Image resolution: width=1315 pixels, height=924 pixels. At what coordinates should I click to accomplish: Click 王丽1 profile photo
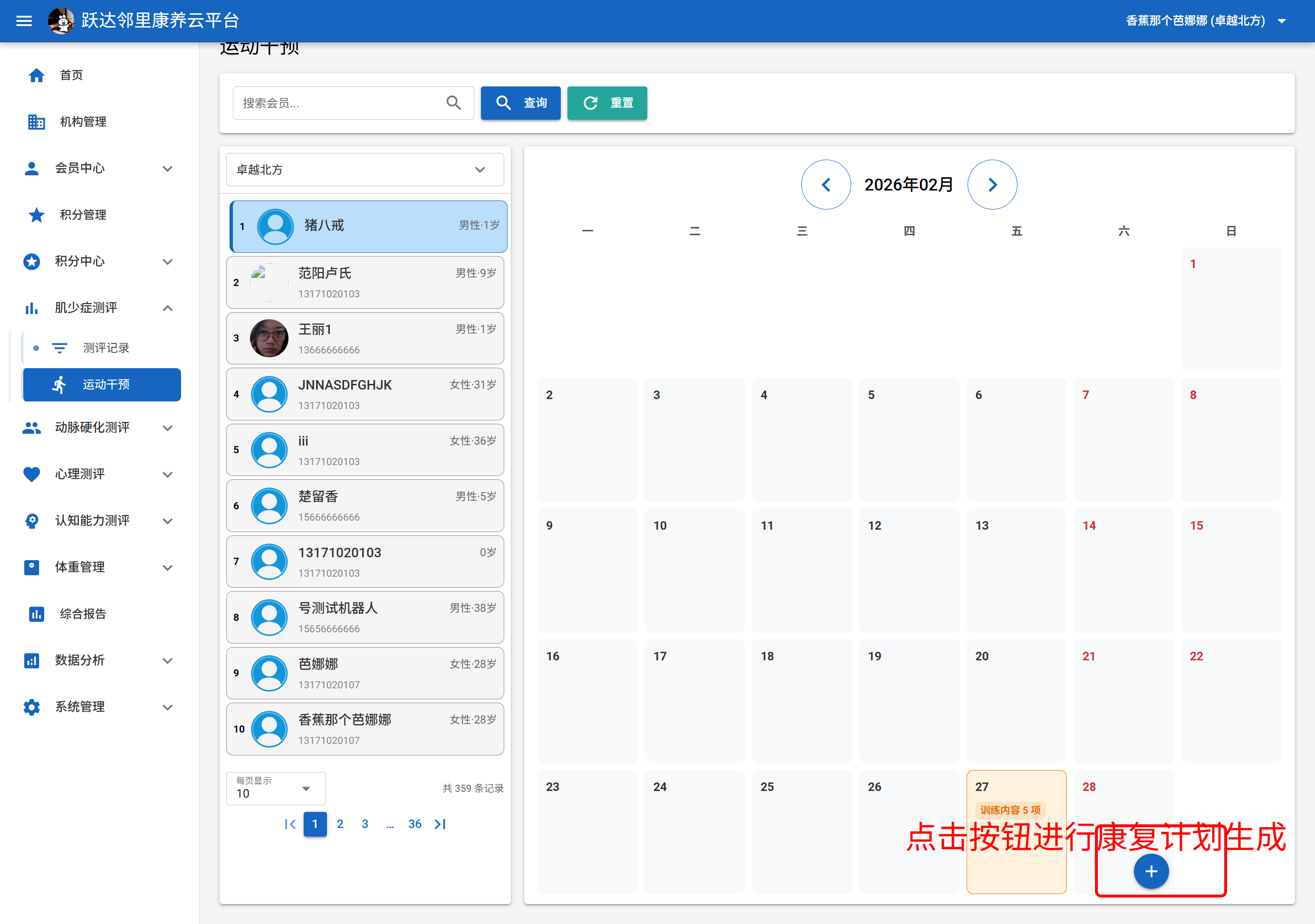click(269, 338)
